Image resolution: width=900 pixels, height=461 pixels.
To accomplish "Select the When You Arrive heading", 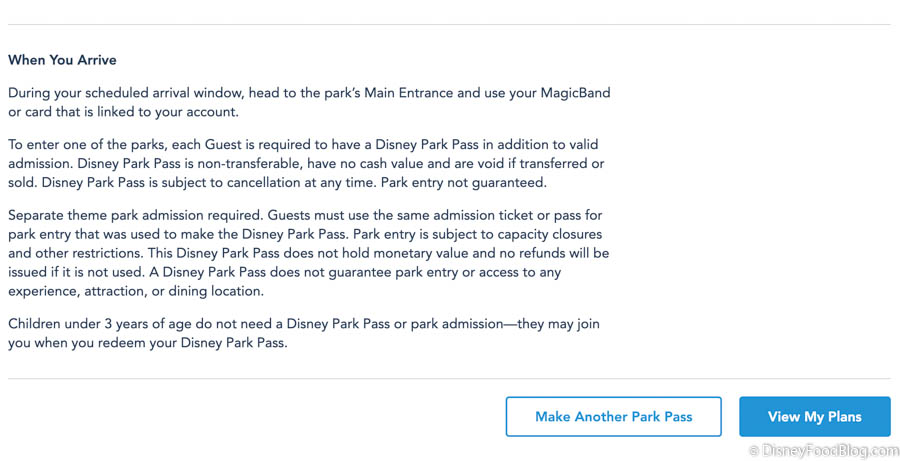I will coord(62,60).
